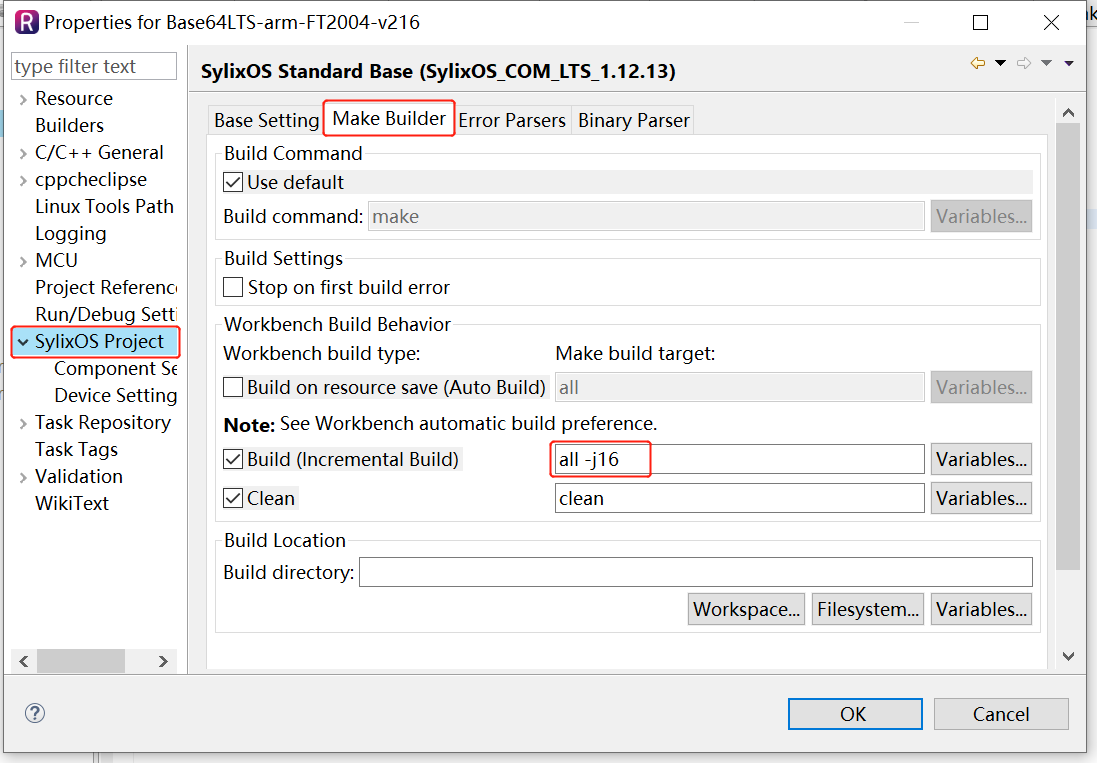The width and height of the screenshot is (1097, 763).
Task: Select Linux Tools Path in tree
Action: [x=104, y=207]
